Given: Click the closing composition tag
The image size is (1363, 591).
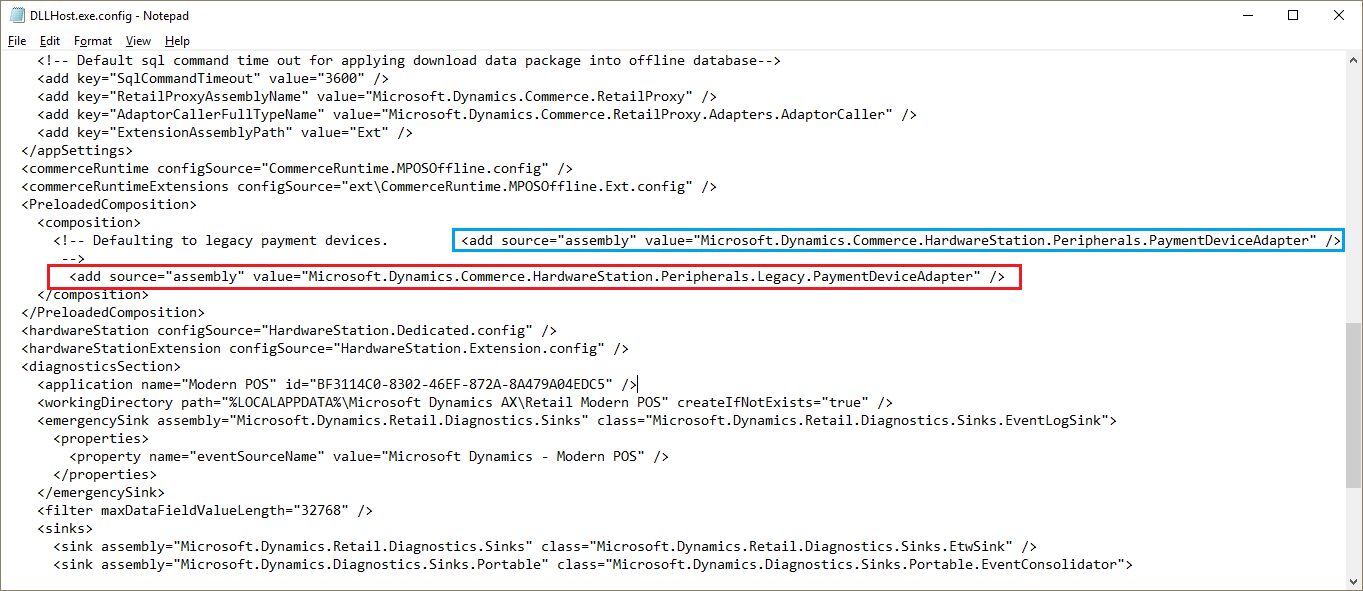Looking at the screenshot, I should [x=93, y=294].
